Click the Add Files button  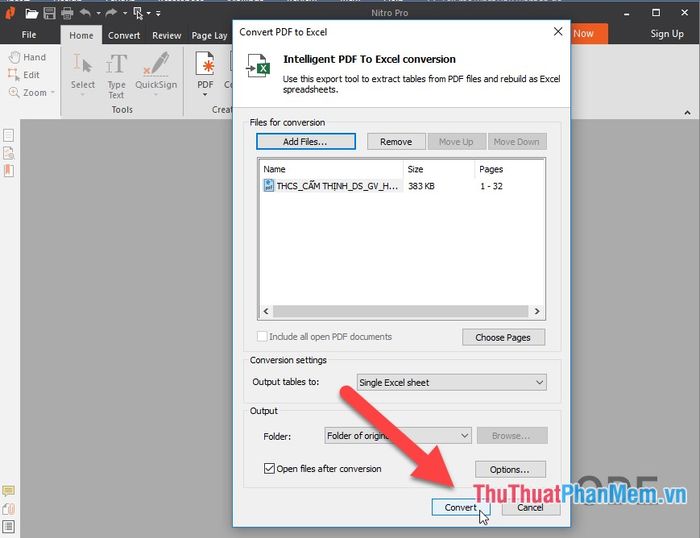tap(306, 142)
